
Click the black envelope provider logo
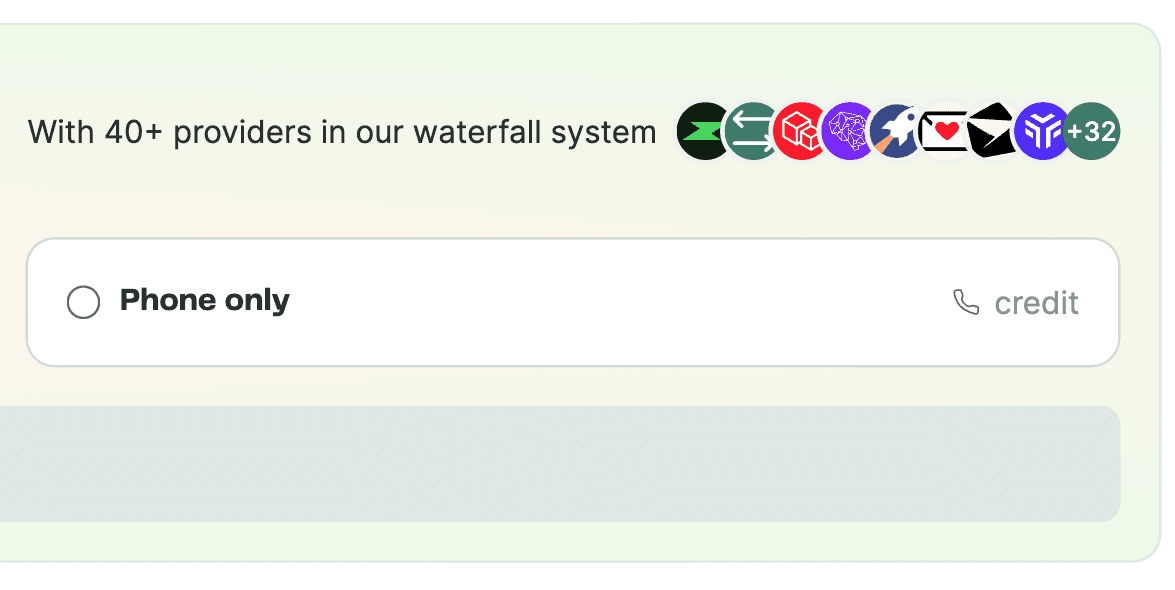pyautogui.click(x=991, y=131)
